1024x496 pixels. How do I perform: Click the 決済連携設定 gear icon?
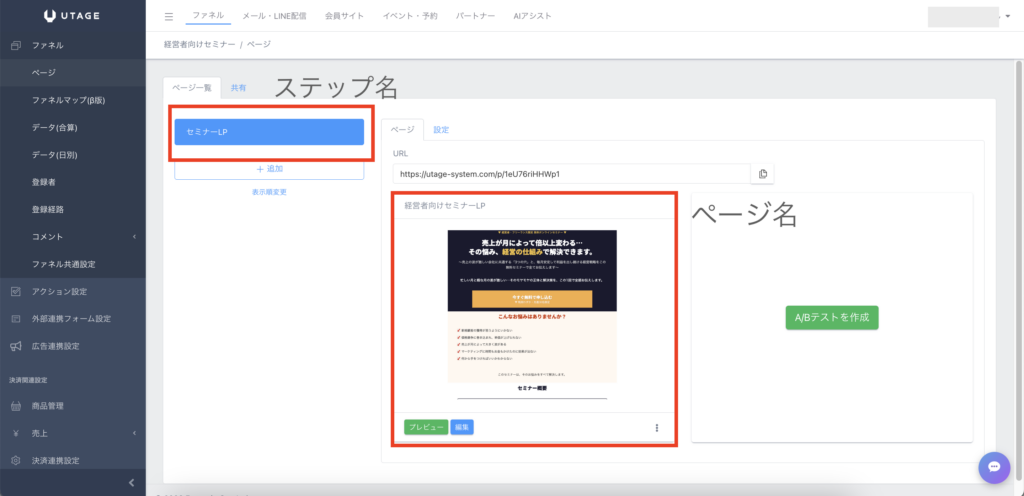click(16, 461)
